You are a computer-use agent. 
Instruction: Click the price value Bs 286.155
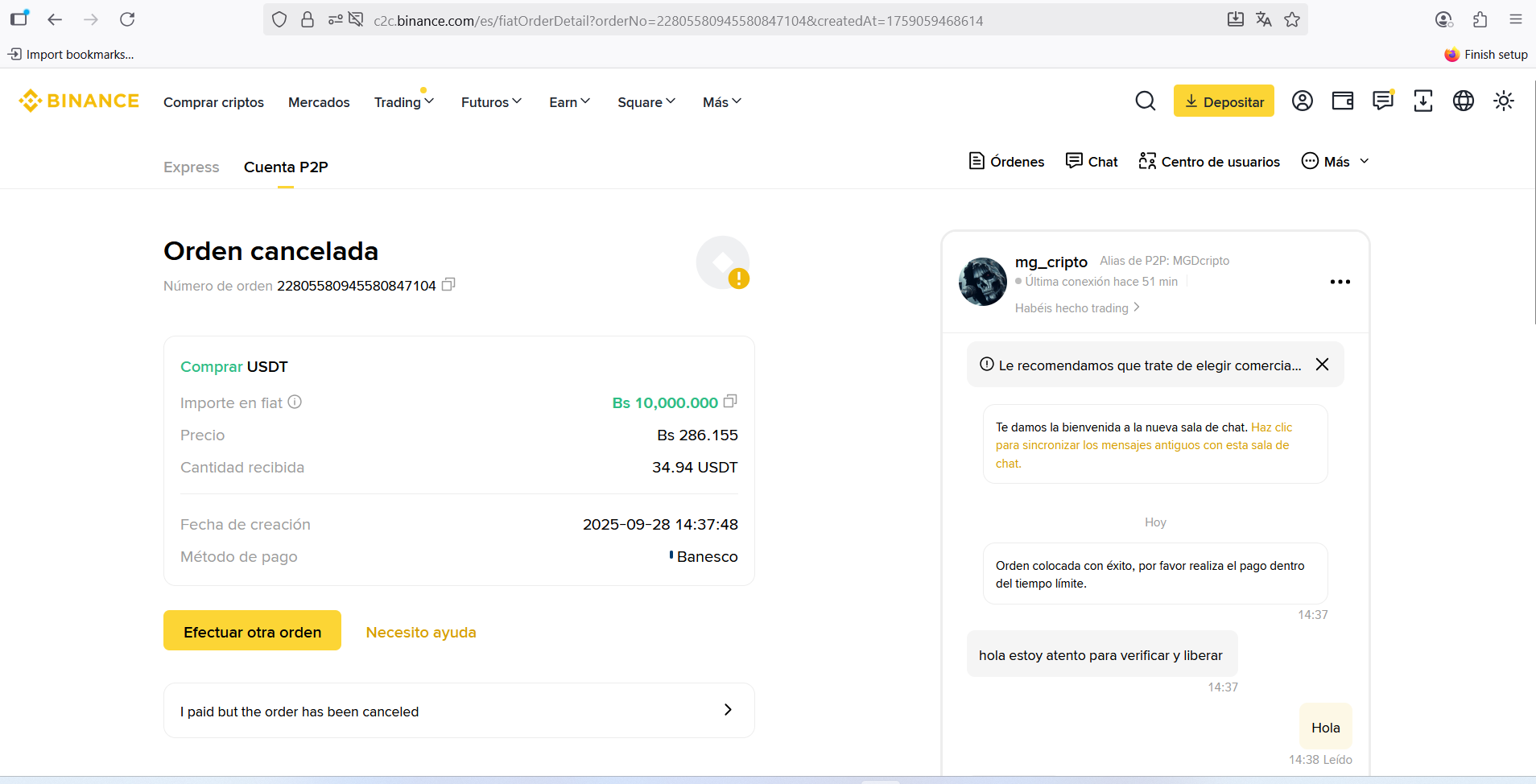pos(697,435)
